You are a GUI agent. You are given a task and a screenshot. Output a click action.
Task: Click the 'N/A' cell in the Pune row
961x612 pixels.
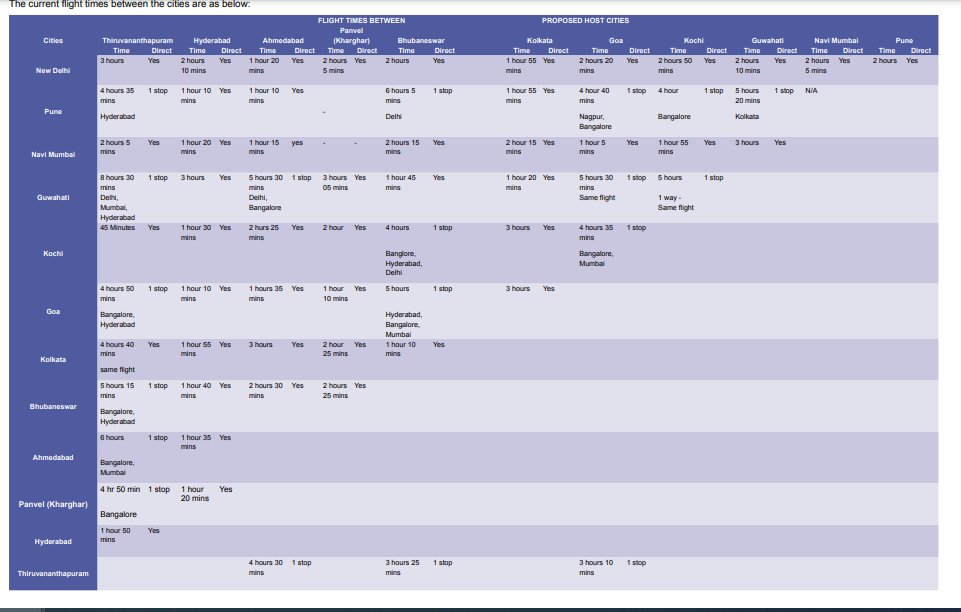tap(811, 90)
